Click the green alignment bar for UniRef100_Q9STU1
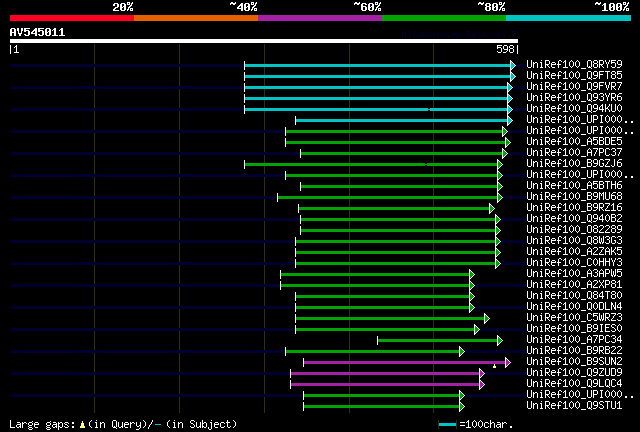This screenshot has height=432, width=640. click(x=382, y=407)
